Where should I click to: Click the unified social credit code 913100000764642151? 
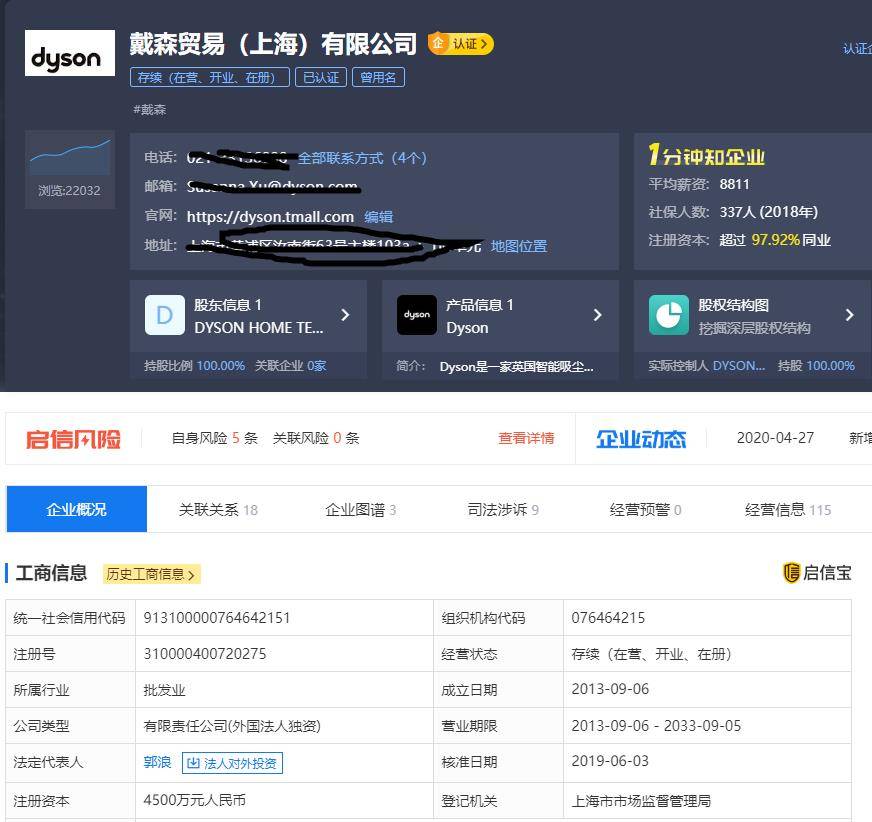[x=217, y=618]
